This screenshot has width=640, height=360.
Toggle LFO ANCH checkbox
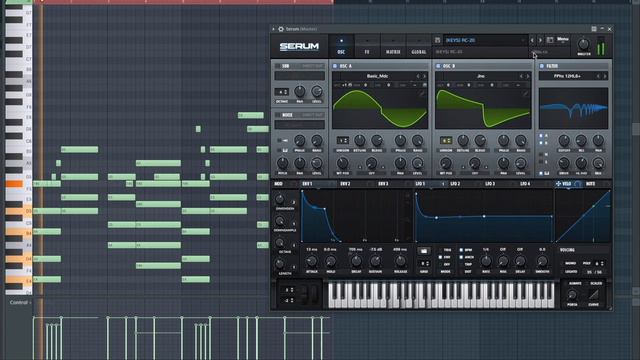pyautogui.click(x=461, y=257)
